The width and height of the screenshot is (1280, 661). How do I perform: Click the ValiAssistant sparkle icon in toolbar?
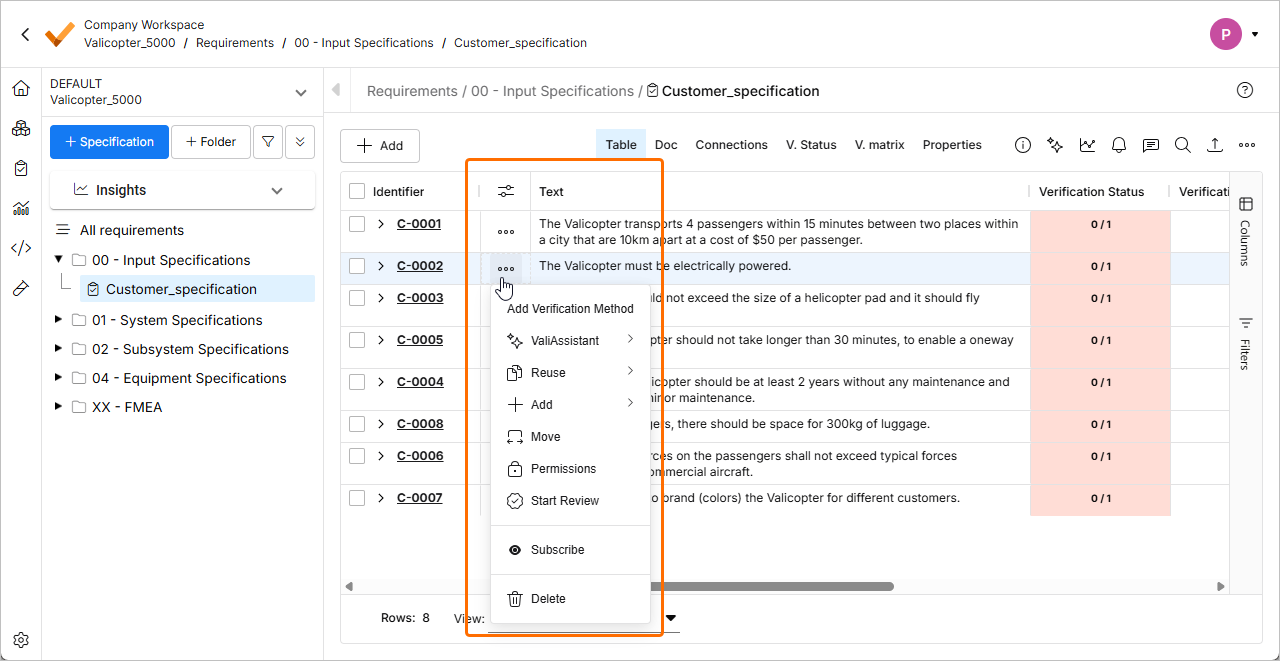[1055, 145]
